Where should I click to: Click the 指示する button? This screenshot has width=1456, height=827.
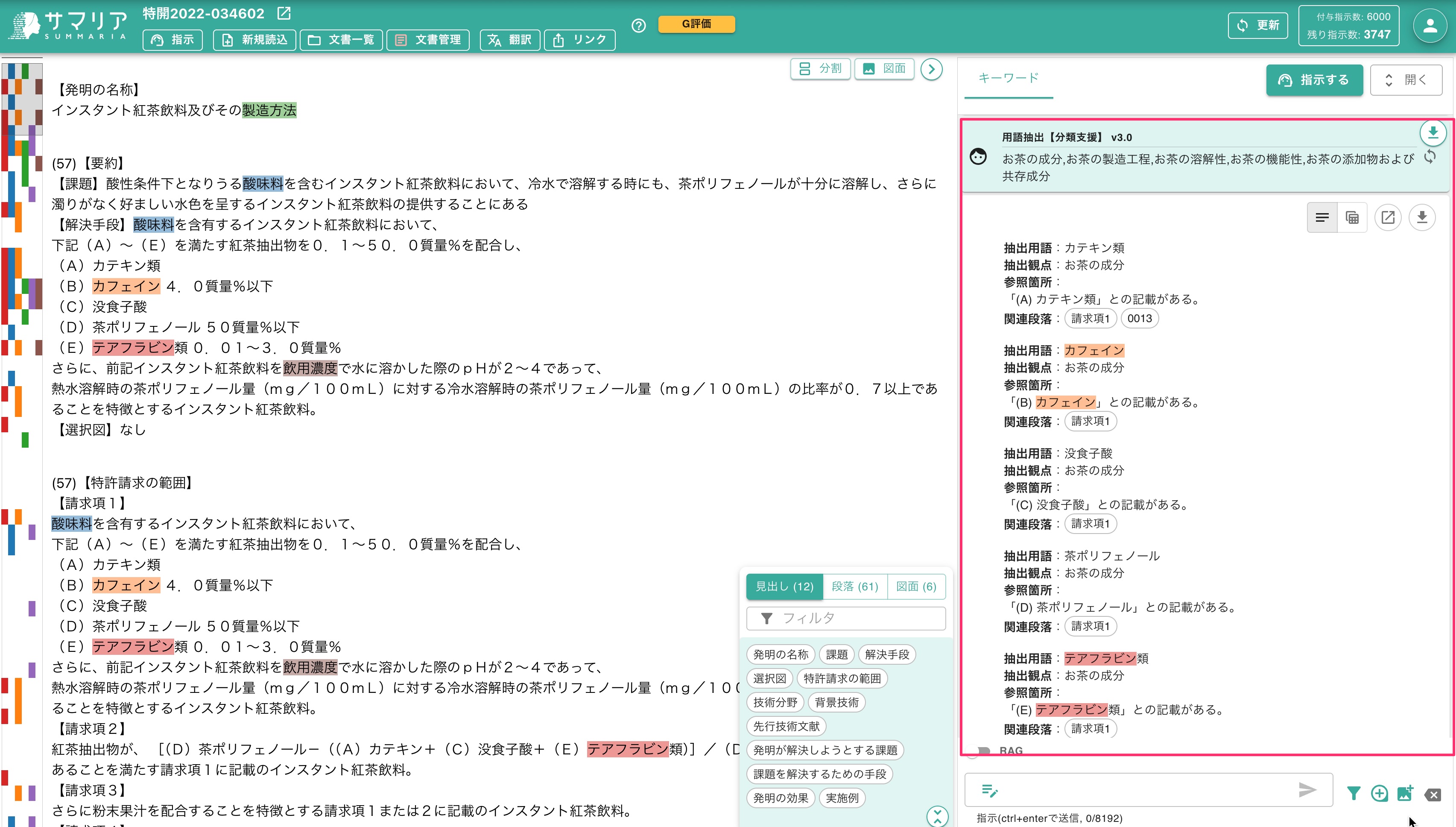tap(1314, 80)
